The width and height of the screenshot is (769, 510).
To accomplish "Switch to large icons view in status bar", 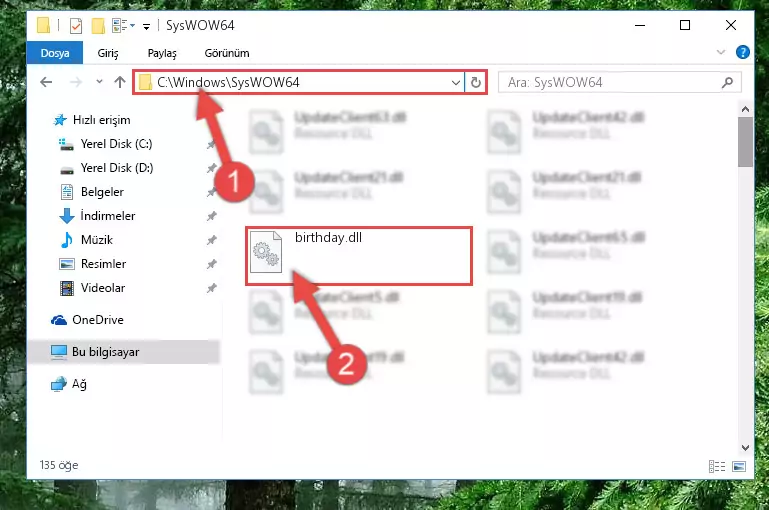I will click(739, 466).
